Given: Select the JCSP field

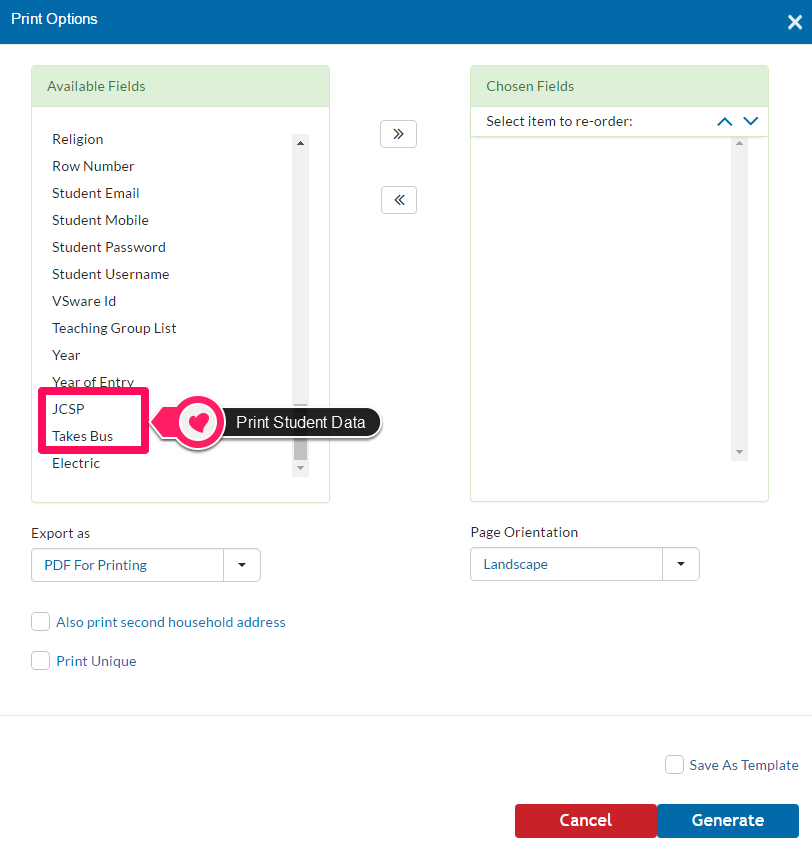Looking at the screenshot, I should 68,409.
